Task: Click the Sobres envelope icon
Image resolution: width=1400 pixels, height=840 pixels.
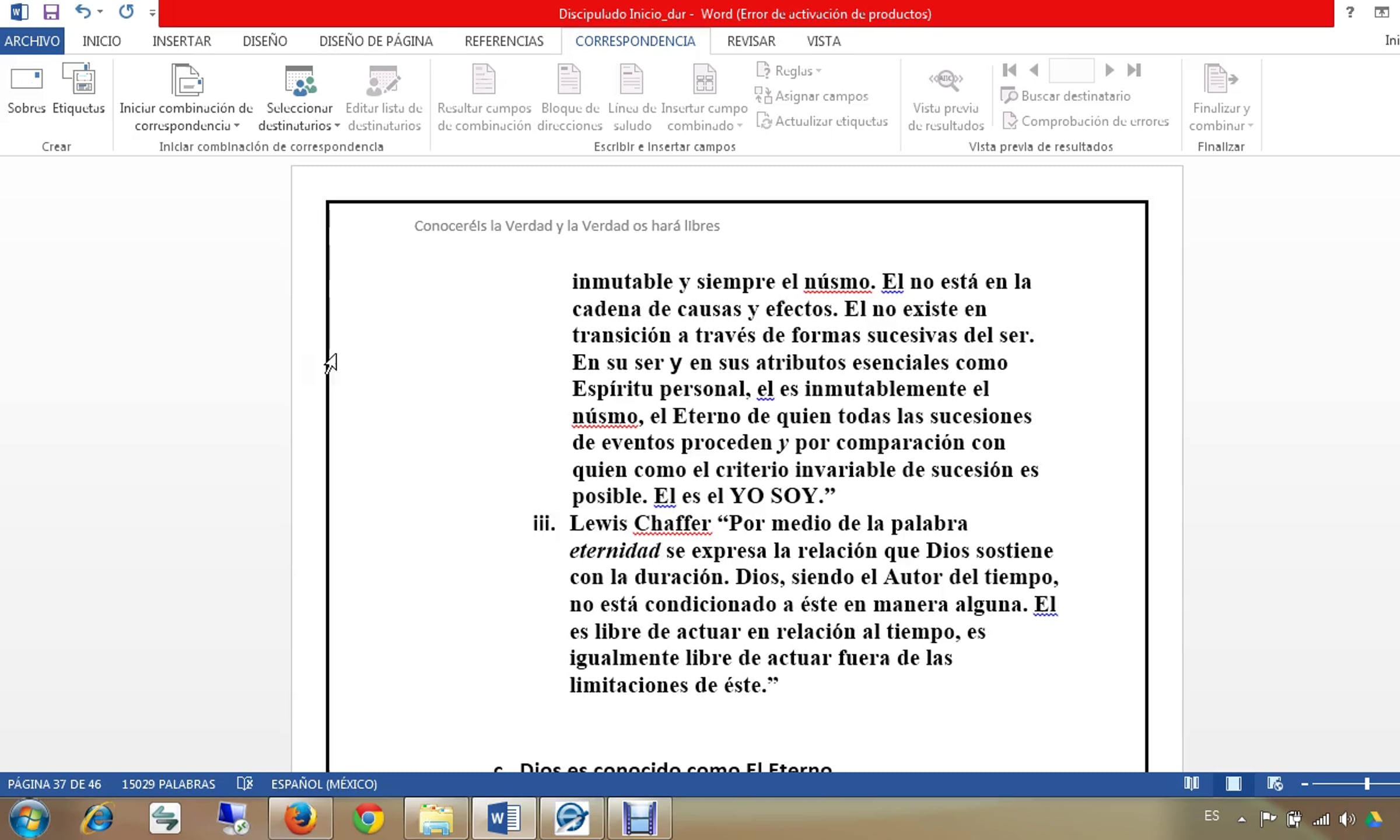Action: [x=26, y=80]
